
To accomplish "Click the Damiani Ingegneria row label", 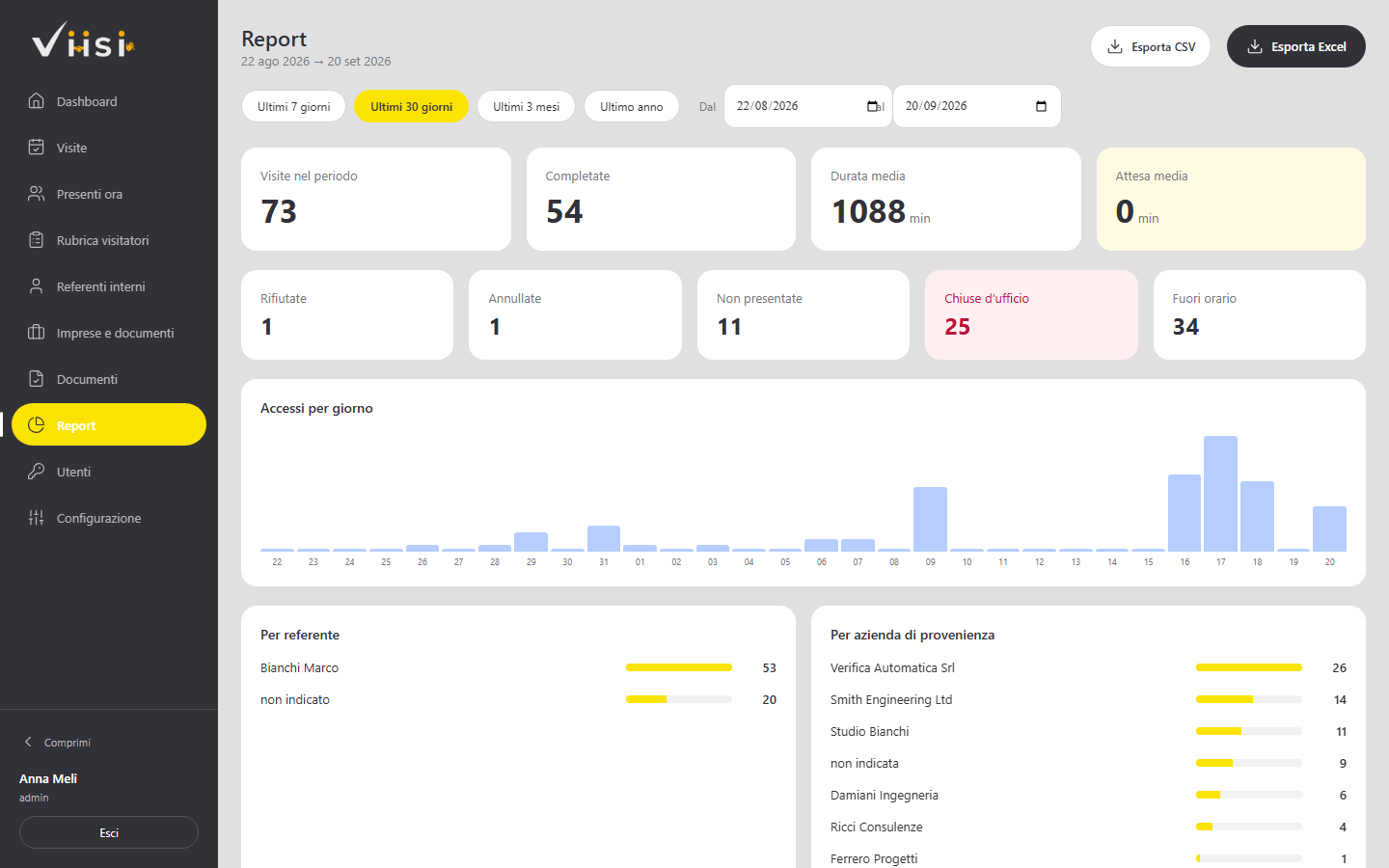I will 885,795.
